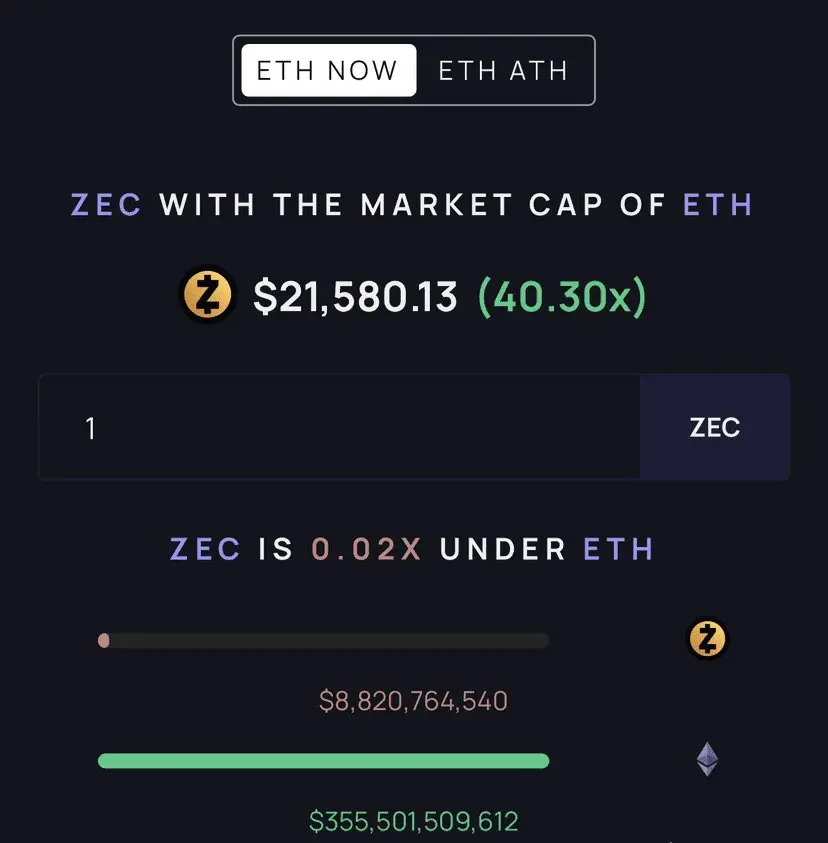Click the $8,820,764,540 market cap figure
This screenshot has height=843, width=828.
[x=413, y=701]
